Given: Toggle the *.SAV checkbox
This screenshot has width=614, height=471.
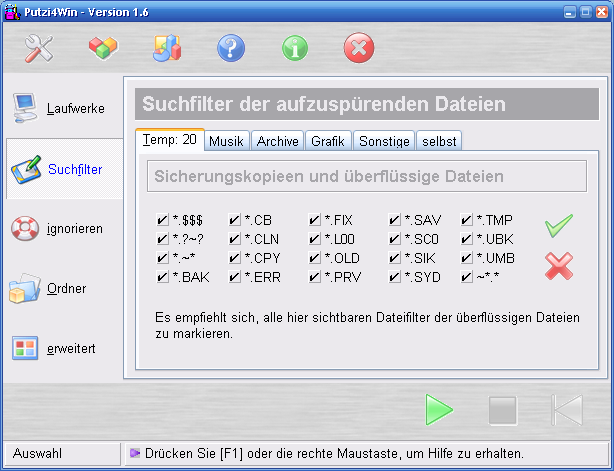Looking at the screenshot, I should [394, 220].
